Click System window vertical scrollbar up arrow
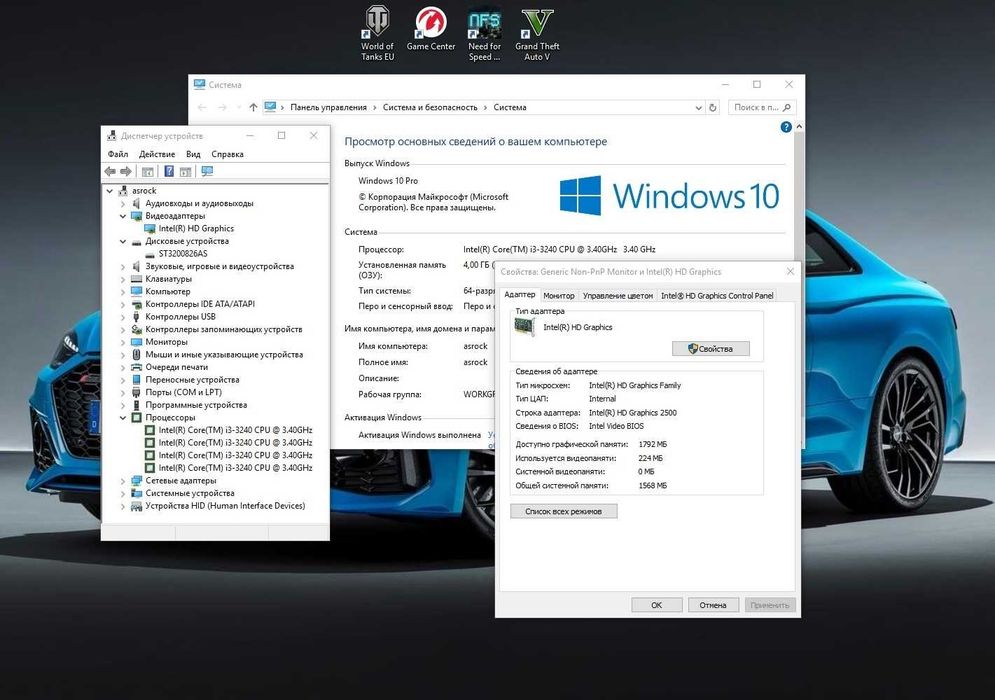This screenshot has width=995, height=700. click(x=799, y=127)
